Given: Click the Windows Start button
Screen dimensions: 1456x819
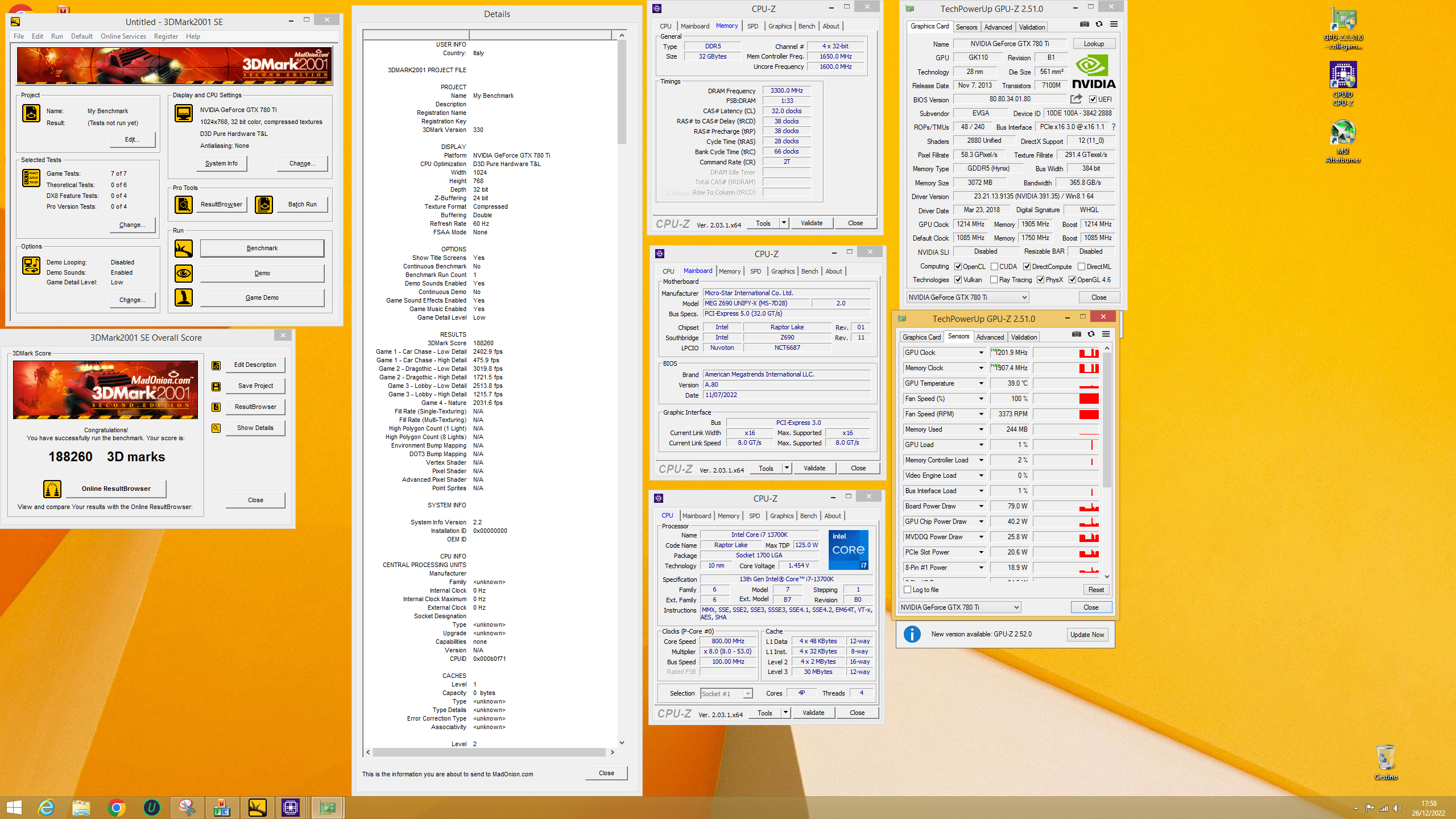Looking at the screenshot, I should pyautogui.click(x=14, y=807).
